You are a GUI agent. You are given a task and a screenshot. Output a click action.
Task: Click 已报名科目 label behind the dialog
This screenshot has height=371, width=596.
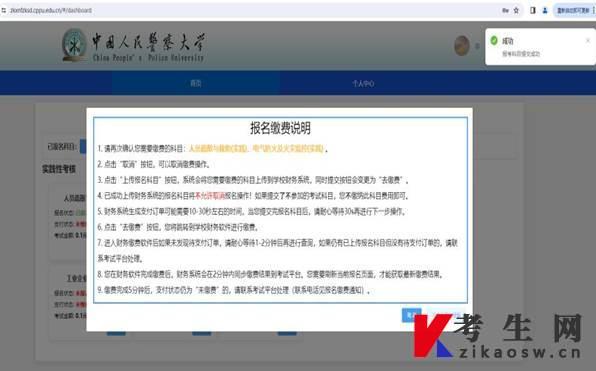[62, 147]
